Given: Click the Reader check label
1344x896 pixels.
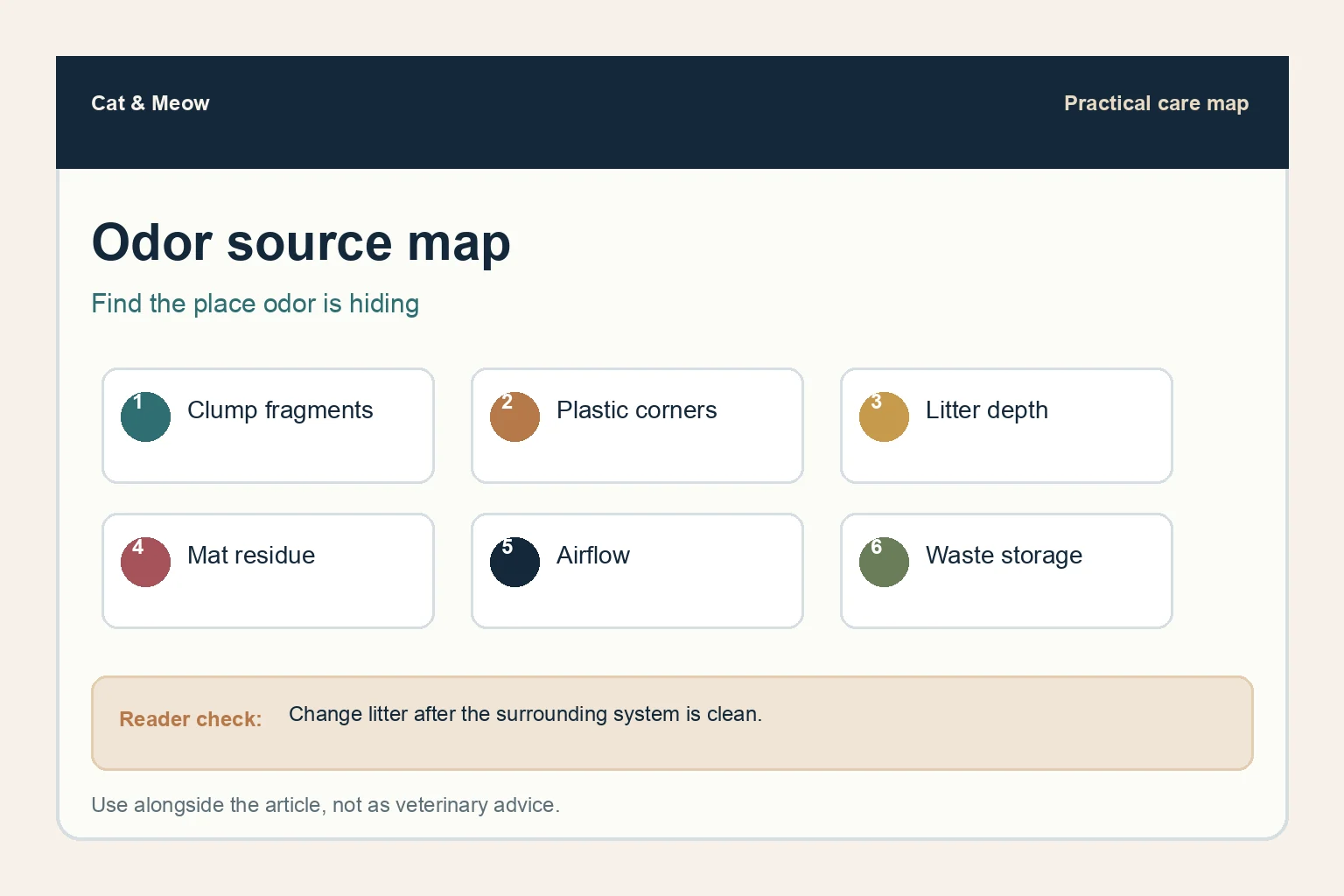Looking at the screenshot, I should click(x=191, y=719).
